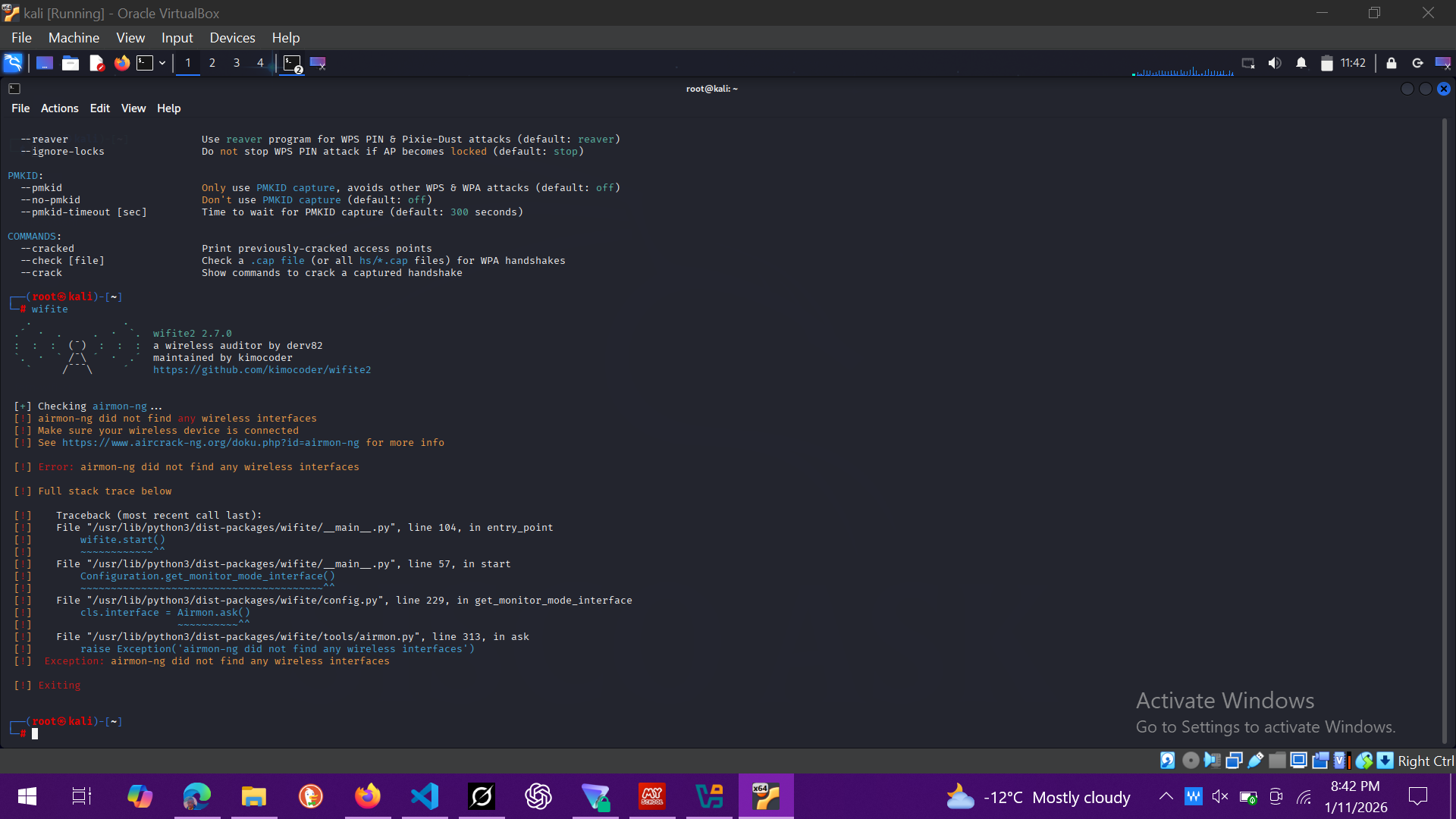Image resolution: width=1456 pixels, height=819 pixels.
Task: Open the text editor launcher in the Kali panel
Action: coord(96,63)
